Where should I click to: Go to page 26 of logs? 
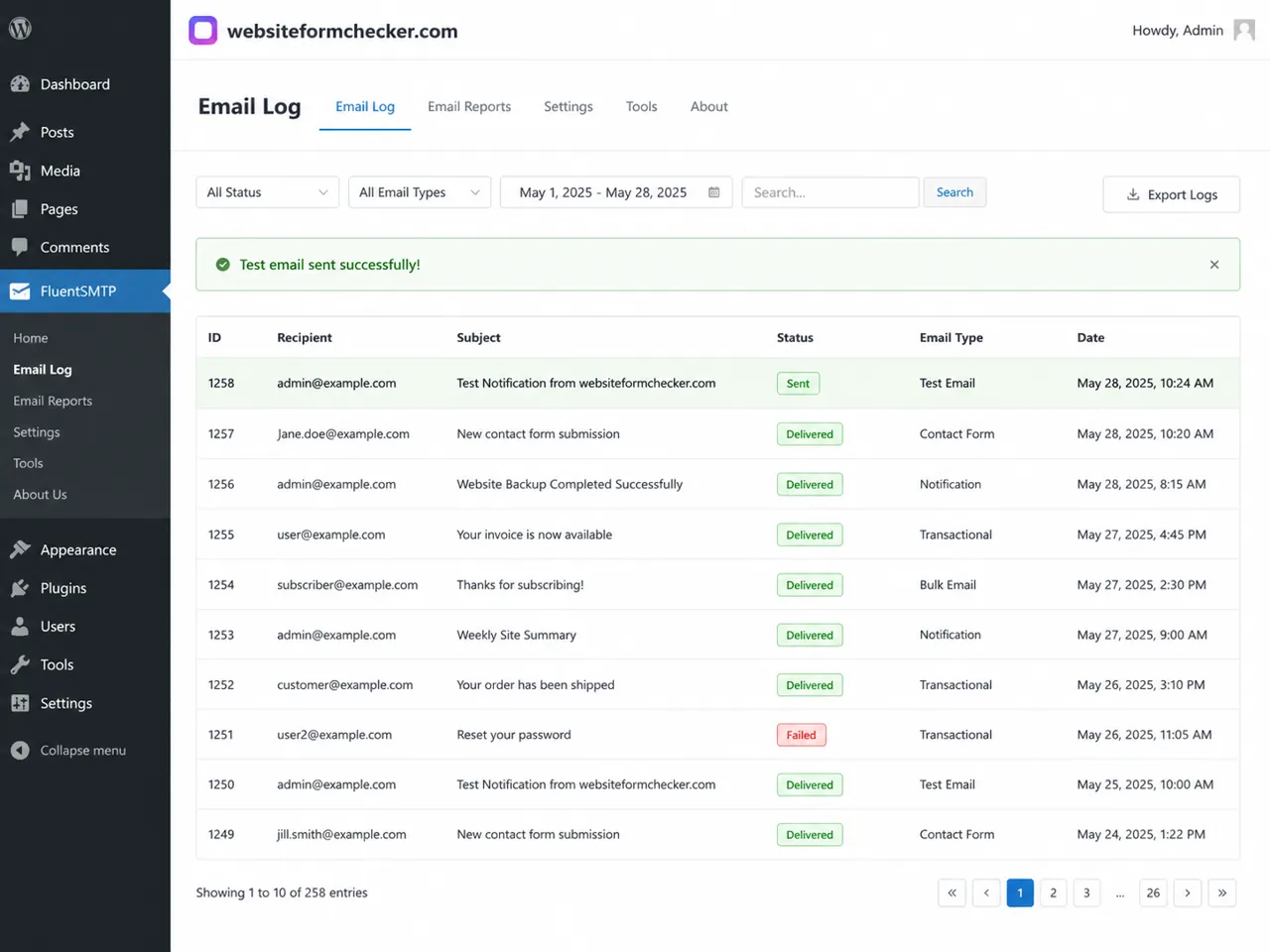click(1153, 892)
